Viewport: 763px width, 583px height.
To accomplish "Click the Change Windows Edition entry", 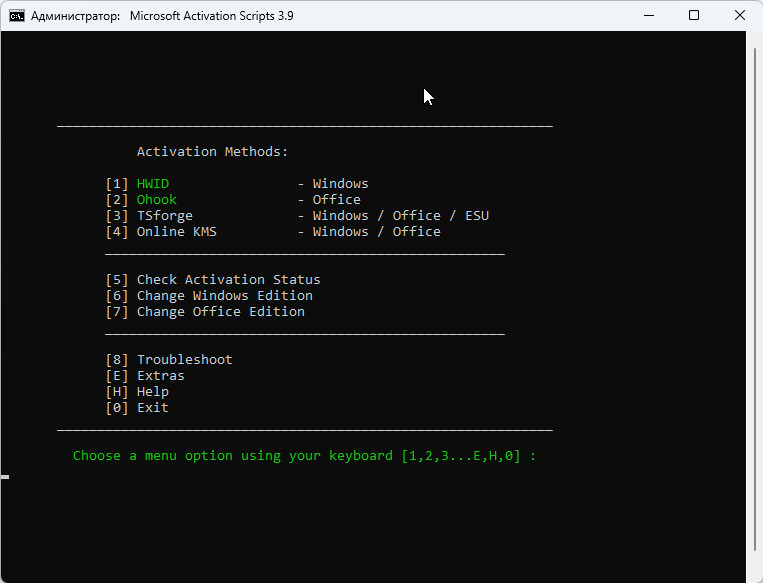I will coord(224,296).
